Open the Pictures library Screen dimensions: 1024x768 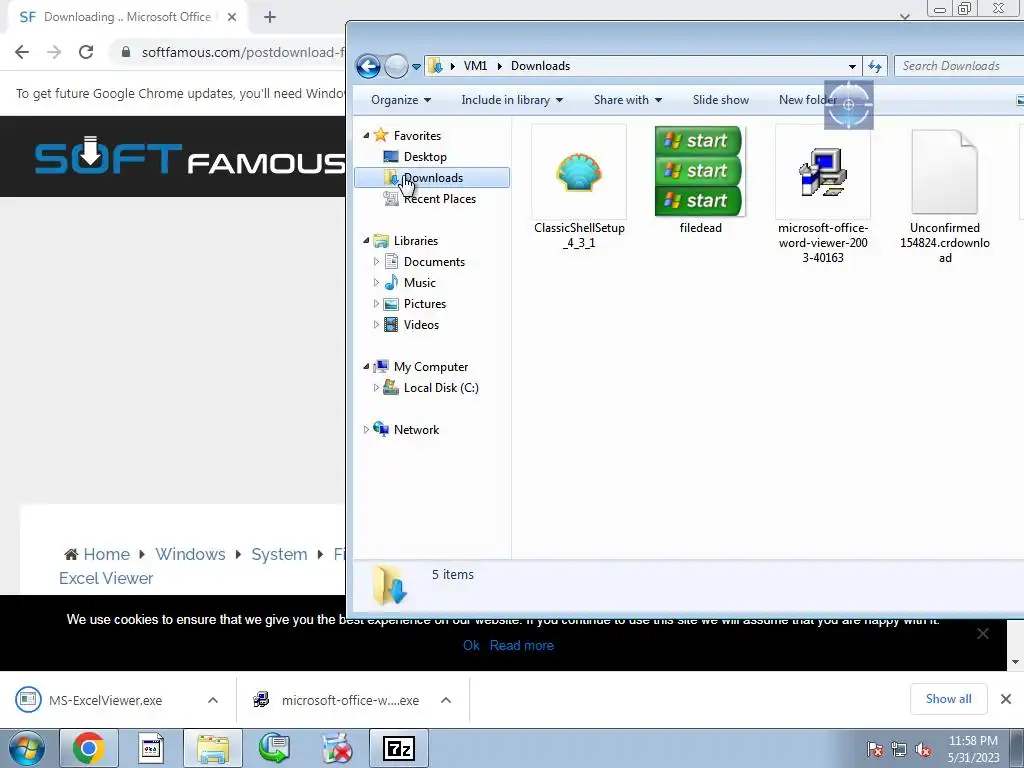[424, 304]
